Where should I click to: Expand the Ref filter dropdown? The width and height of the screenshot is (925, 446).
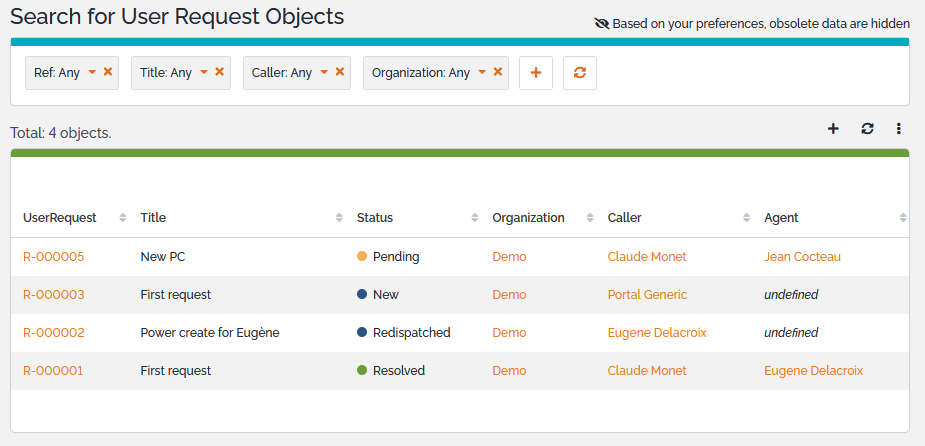[x=92, y=72]
